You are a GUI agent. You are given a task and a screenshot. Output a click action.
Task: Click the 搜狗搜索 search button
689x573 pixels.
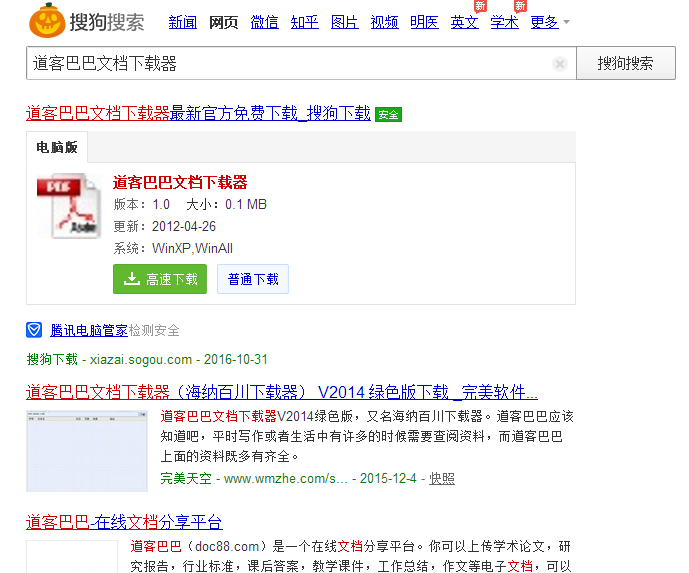[x=626, y=63]
